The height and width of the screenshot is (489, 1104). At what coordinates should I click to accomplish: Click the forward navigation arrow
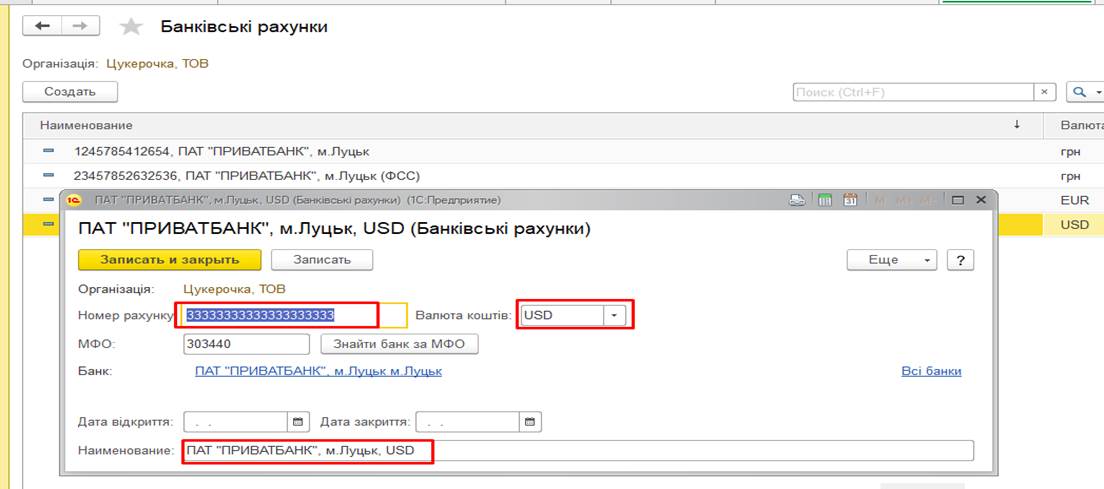pyautogui.click(x=81, y=26)
